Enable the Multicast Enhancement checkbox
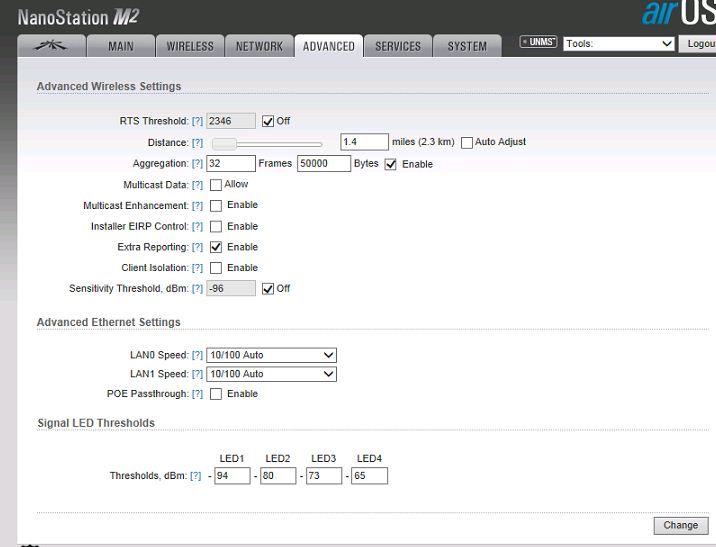This screenshot has width=716, height=547. [216, 205]
